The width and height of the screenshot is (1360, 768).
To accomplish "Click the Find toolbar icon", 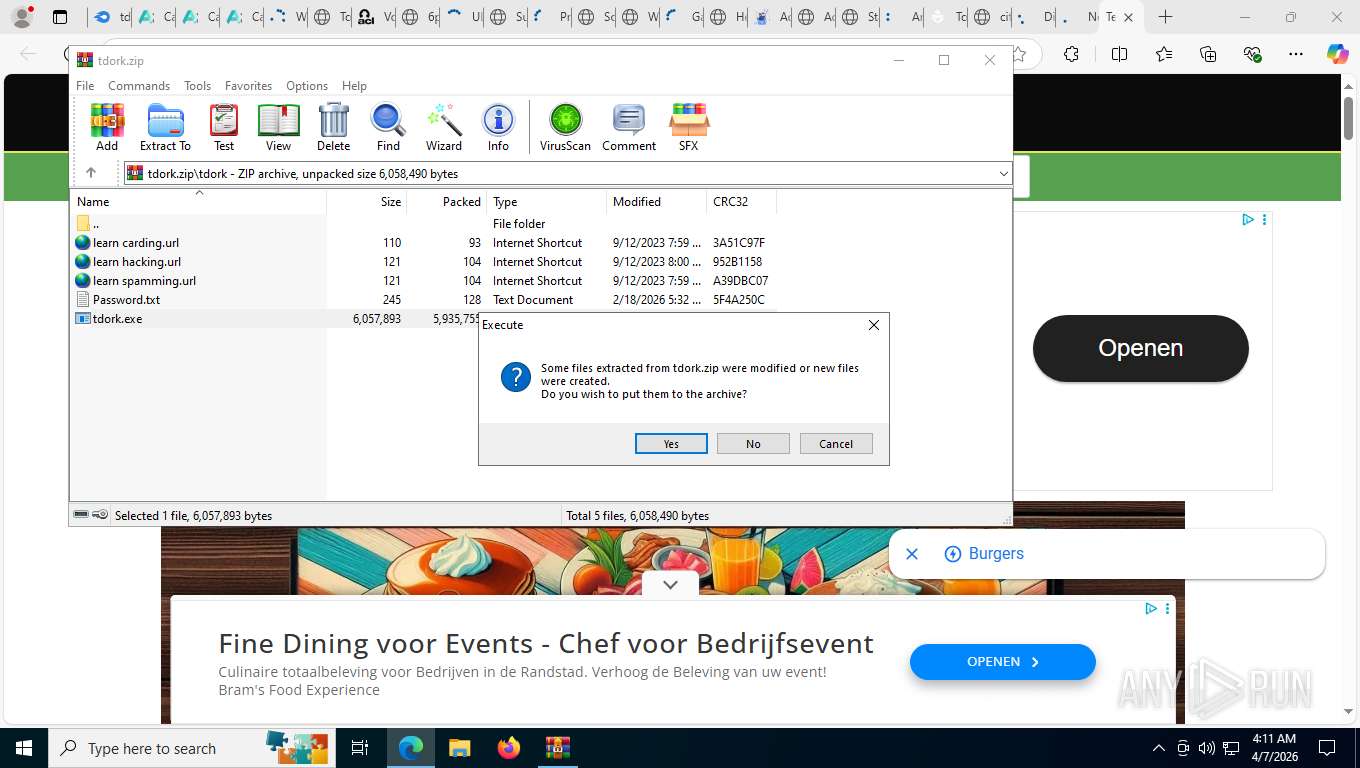I will pyautogui.click(x=388, y=127).
